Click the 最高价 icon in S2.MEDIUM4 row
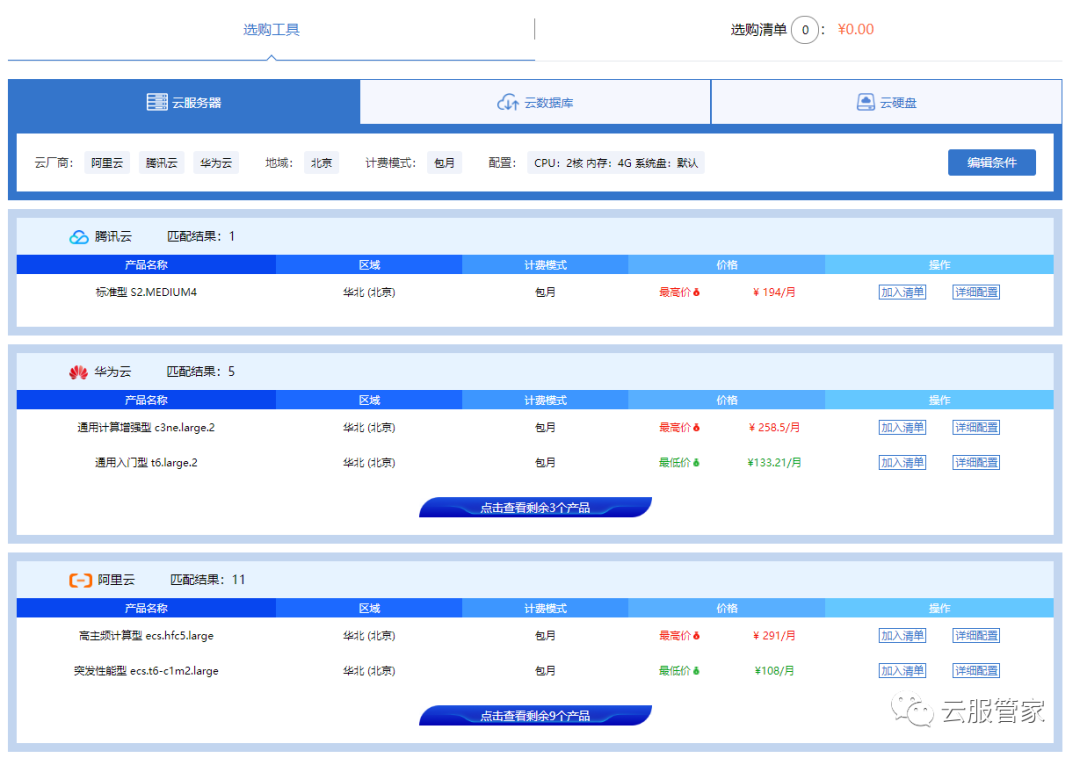 [696, 293]
